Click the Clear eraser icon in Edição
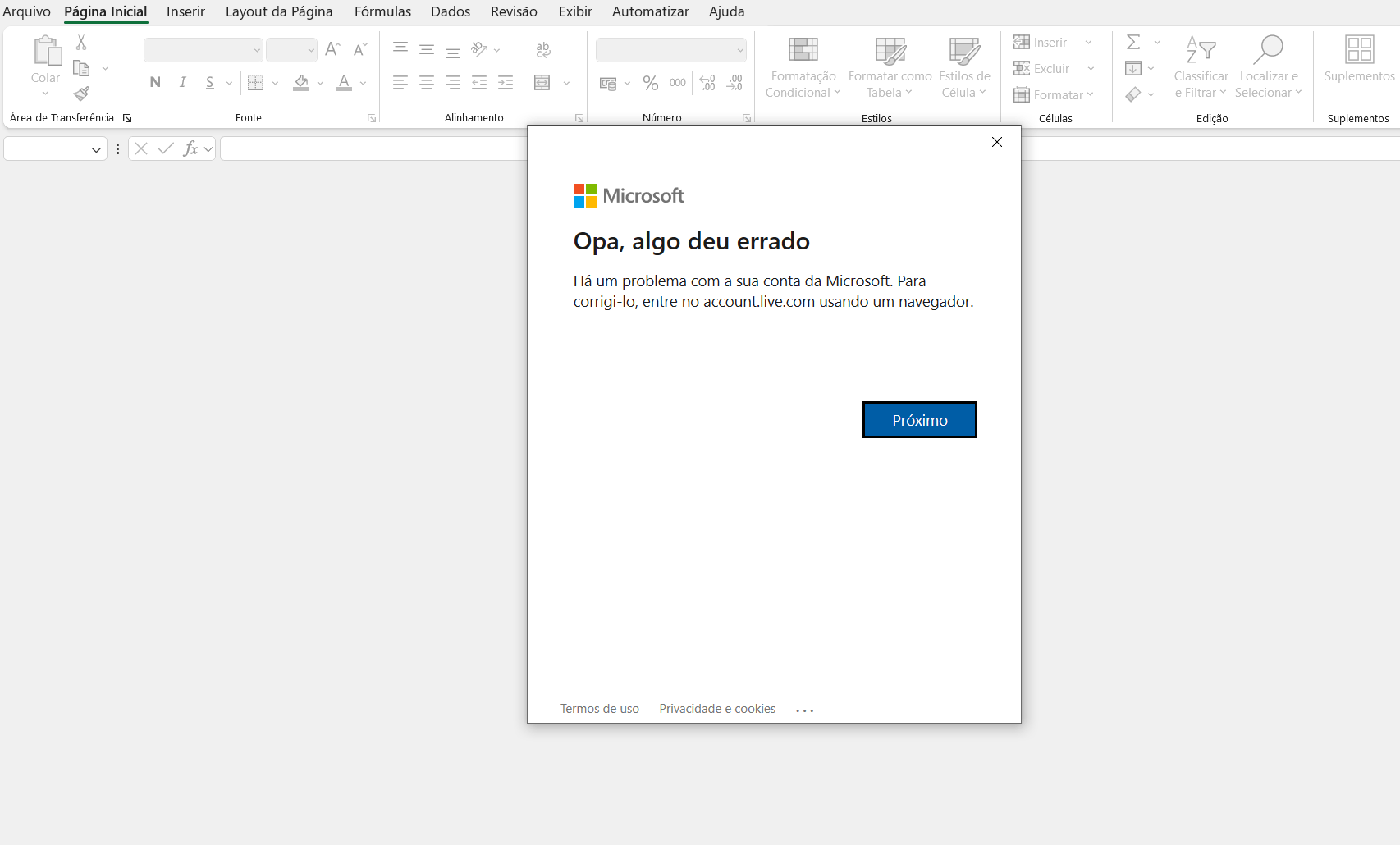The width and height of the screenshot is (1400, 845). click(1133, 94)
